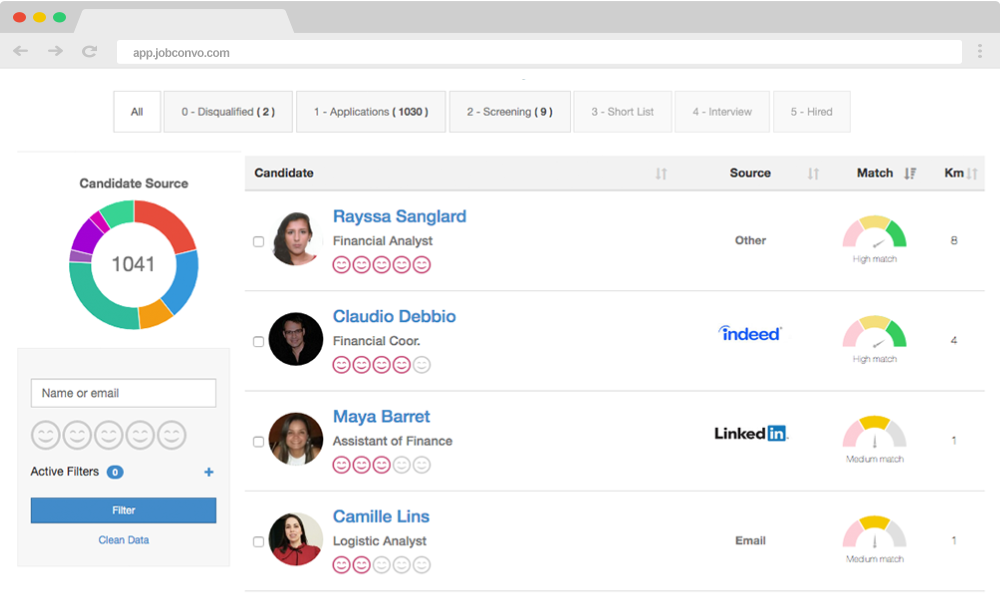Tick the checkbox beside Maya Barret
This screenshot has width=1000, height=600.
click(258, 440)
